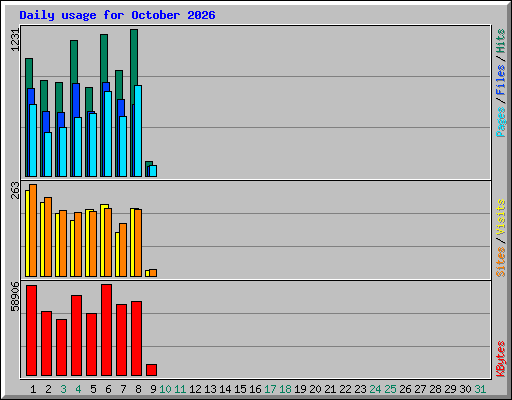
Task: Click the green Hits bar for day 1
Action: coord(29,73)
